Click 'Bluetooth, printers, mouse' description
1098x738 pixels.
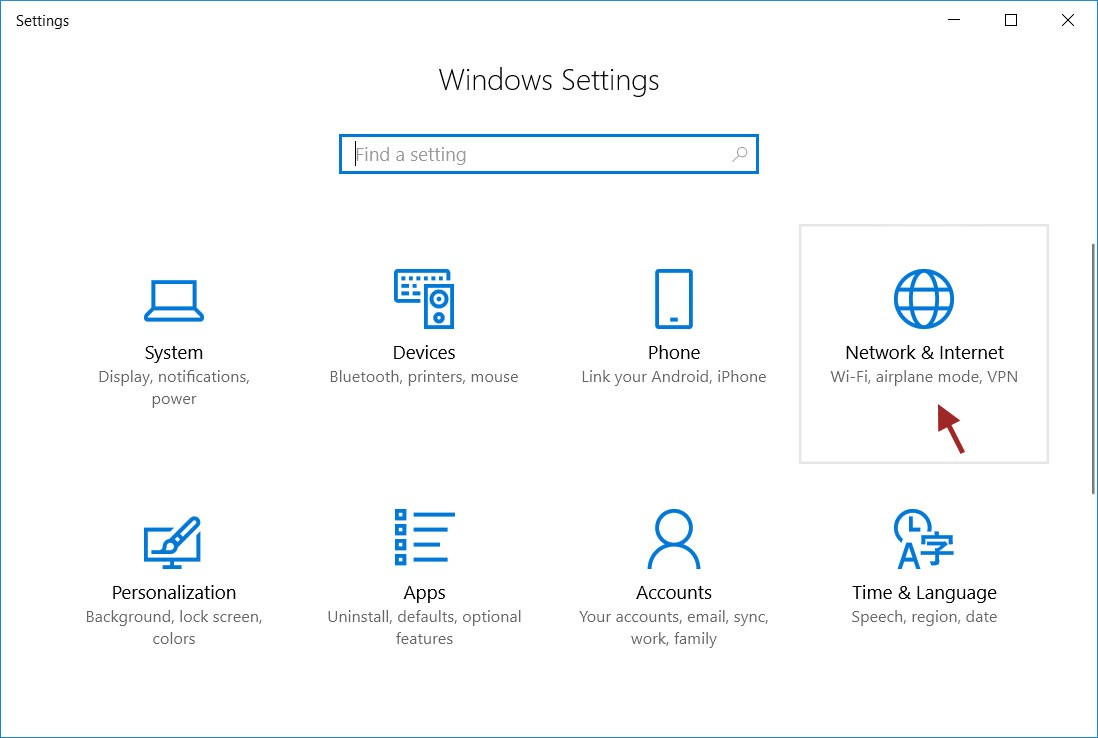(424, 377)
